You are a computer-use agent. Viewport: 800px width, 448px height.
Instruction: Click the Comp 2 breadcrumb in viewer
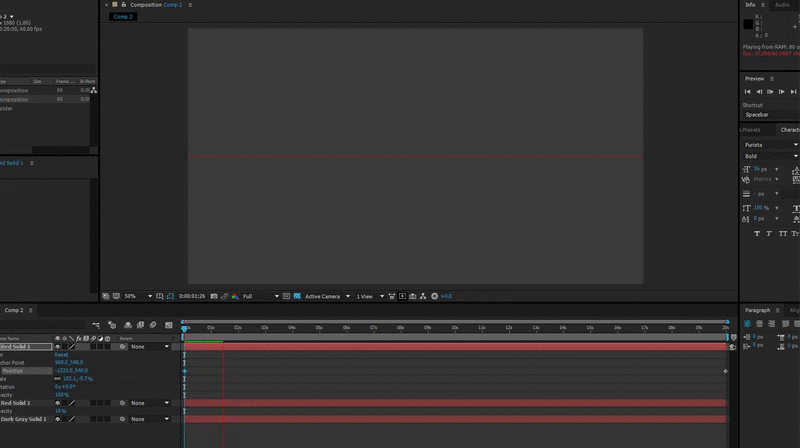123,17
